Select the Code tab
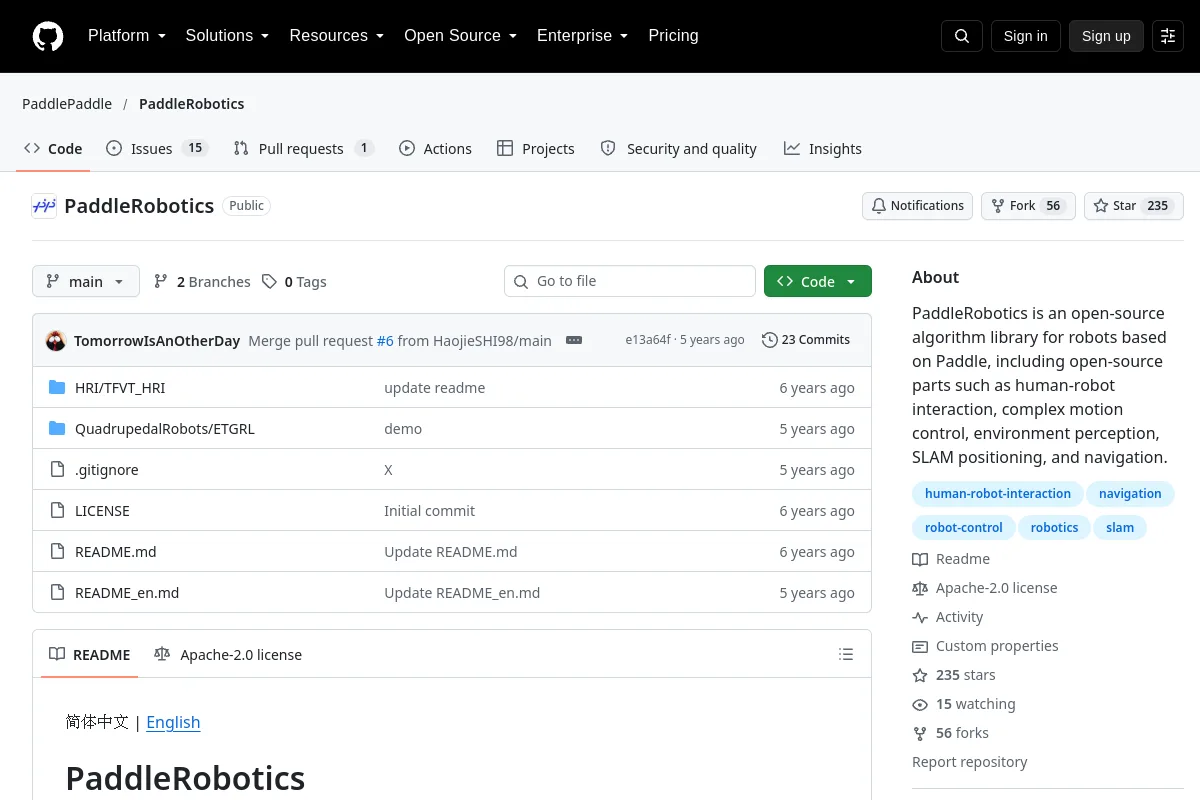The width and height of the screenshot is (1200, 800). (x=53, y=149)
